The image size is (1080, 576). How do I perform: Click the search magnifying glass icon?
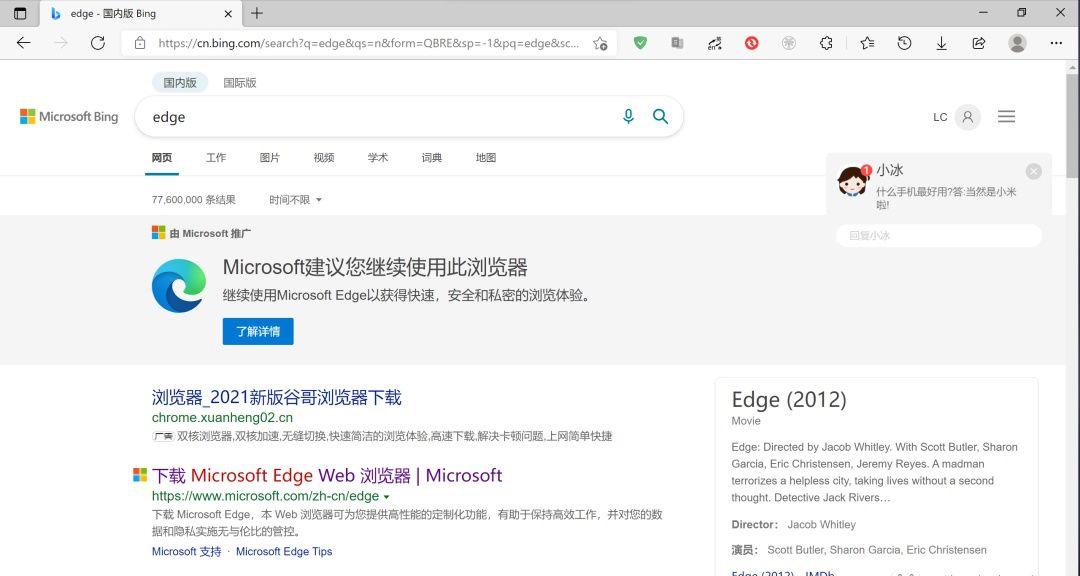coord(660,116)
